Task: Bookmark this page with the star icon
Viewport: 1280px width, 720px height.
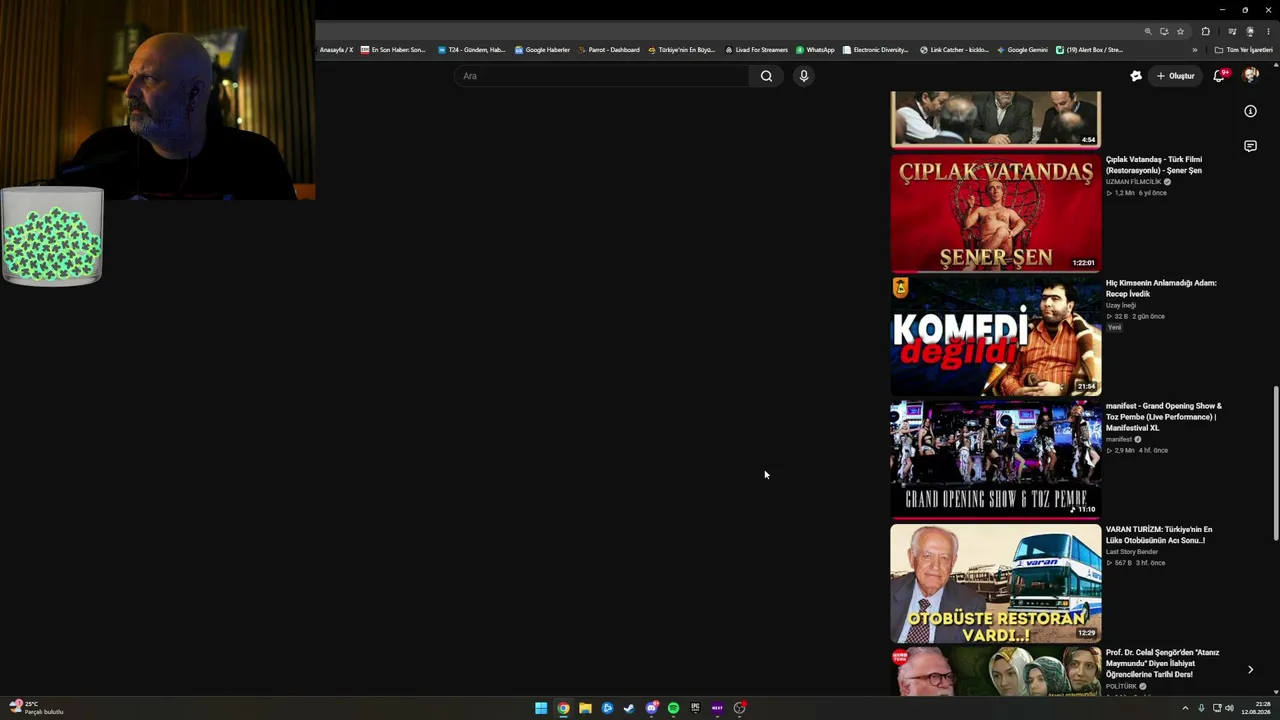Action: coord(1180,31)
